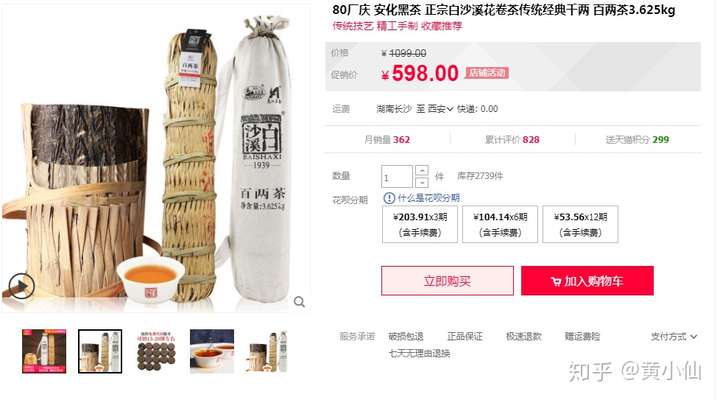The height and width of the screenshot is (400, 720).
Task: Open the 月销量 362 sales tab
Action: click(x=387, y=140)
